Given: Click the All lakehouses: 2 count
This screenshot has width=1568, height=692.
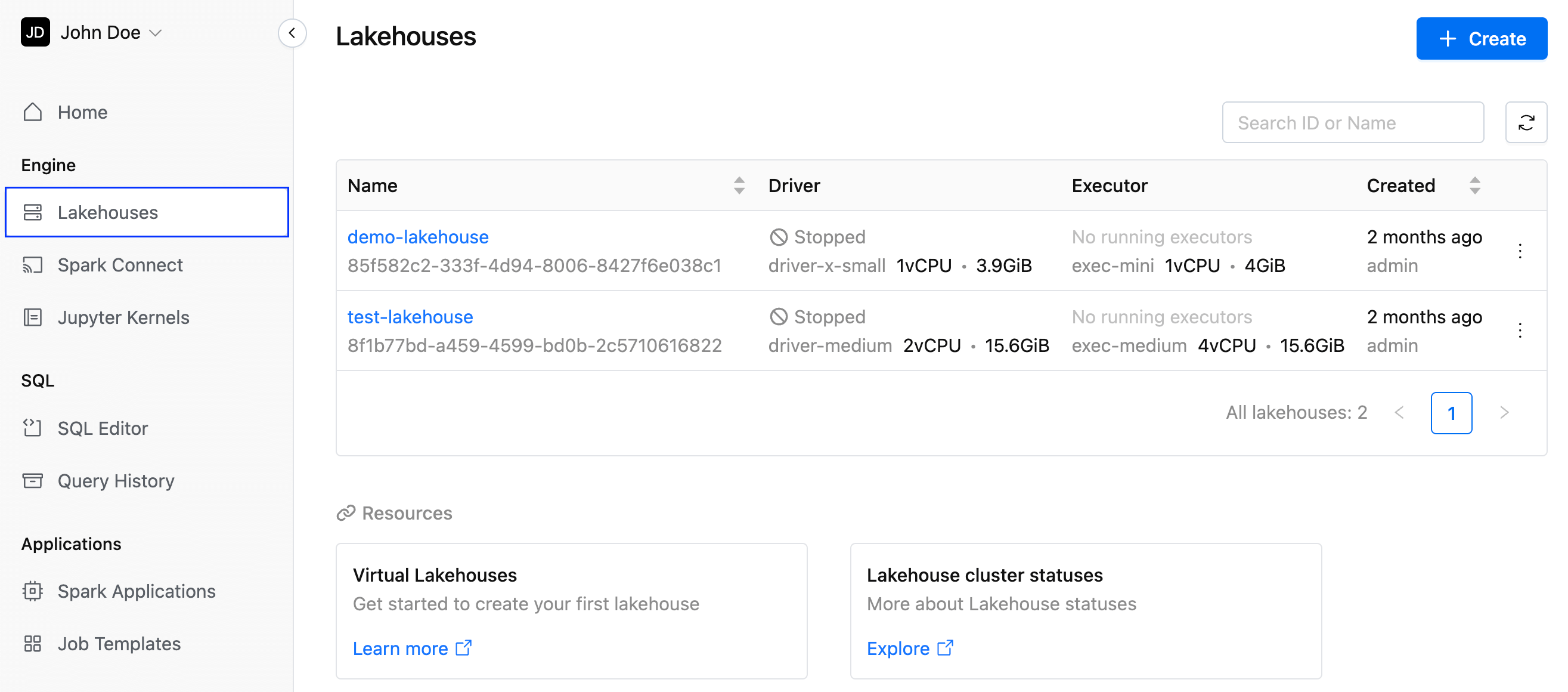Looking at the screenshot, I should tap(1296, 412).
